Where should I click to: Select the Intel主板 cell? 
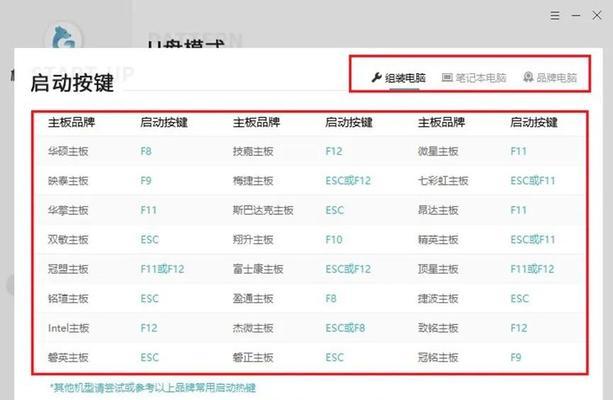68,328
